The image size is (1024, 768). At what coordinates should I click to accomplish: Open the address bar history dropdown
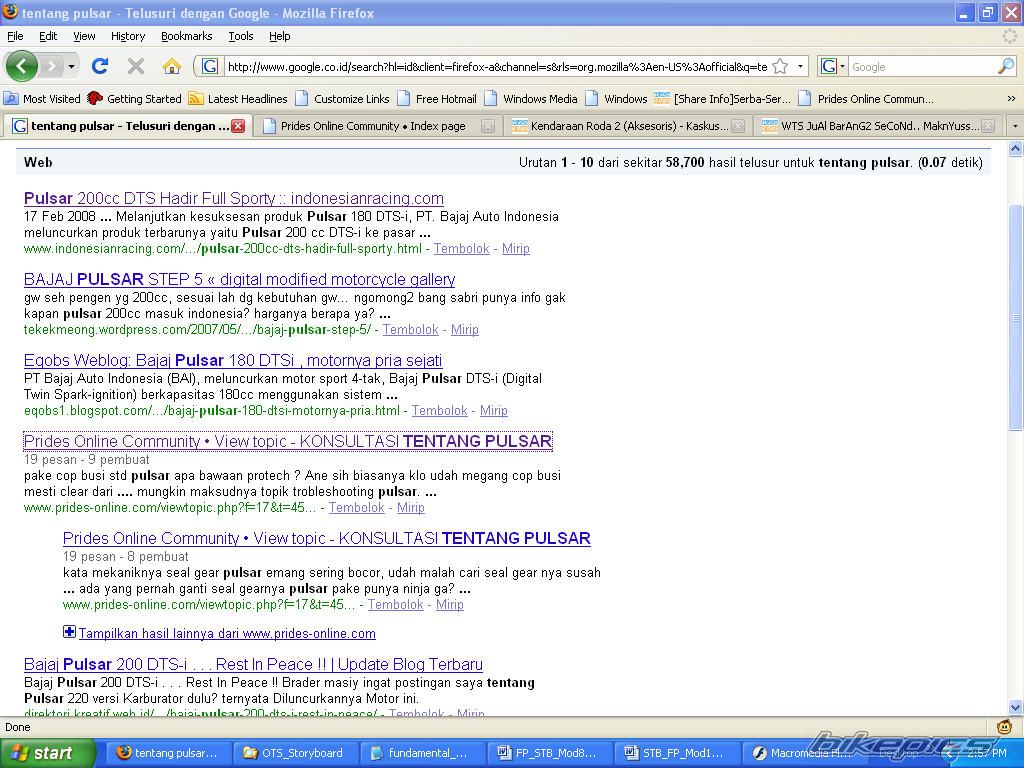(800, 67)
